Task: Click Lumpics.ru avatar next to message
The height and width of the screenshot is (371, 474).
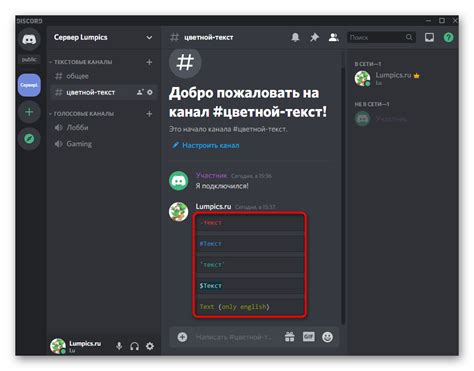Action: point(179,211)
